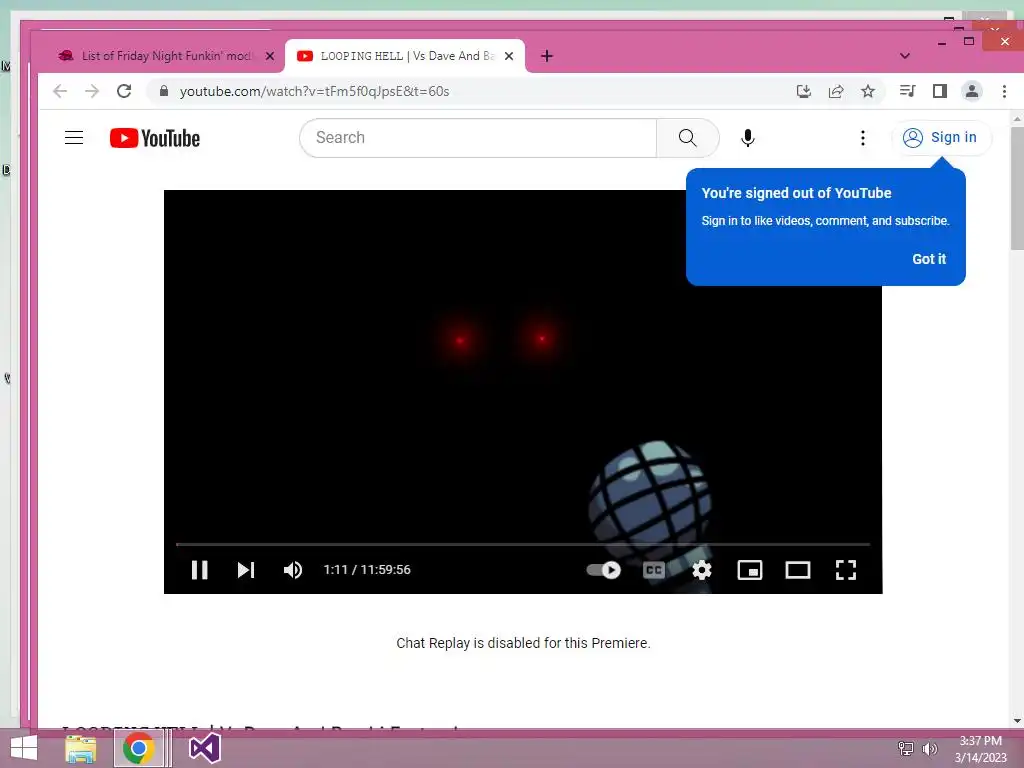
Task: Share this page icon
Action: click(836, 91)
